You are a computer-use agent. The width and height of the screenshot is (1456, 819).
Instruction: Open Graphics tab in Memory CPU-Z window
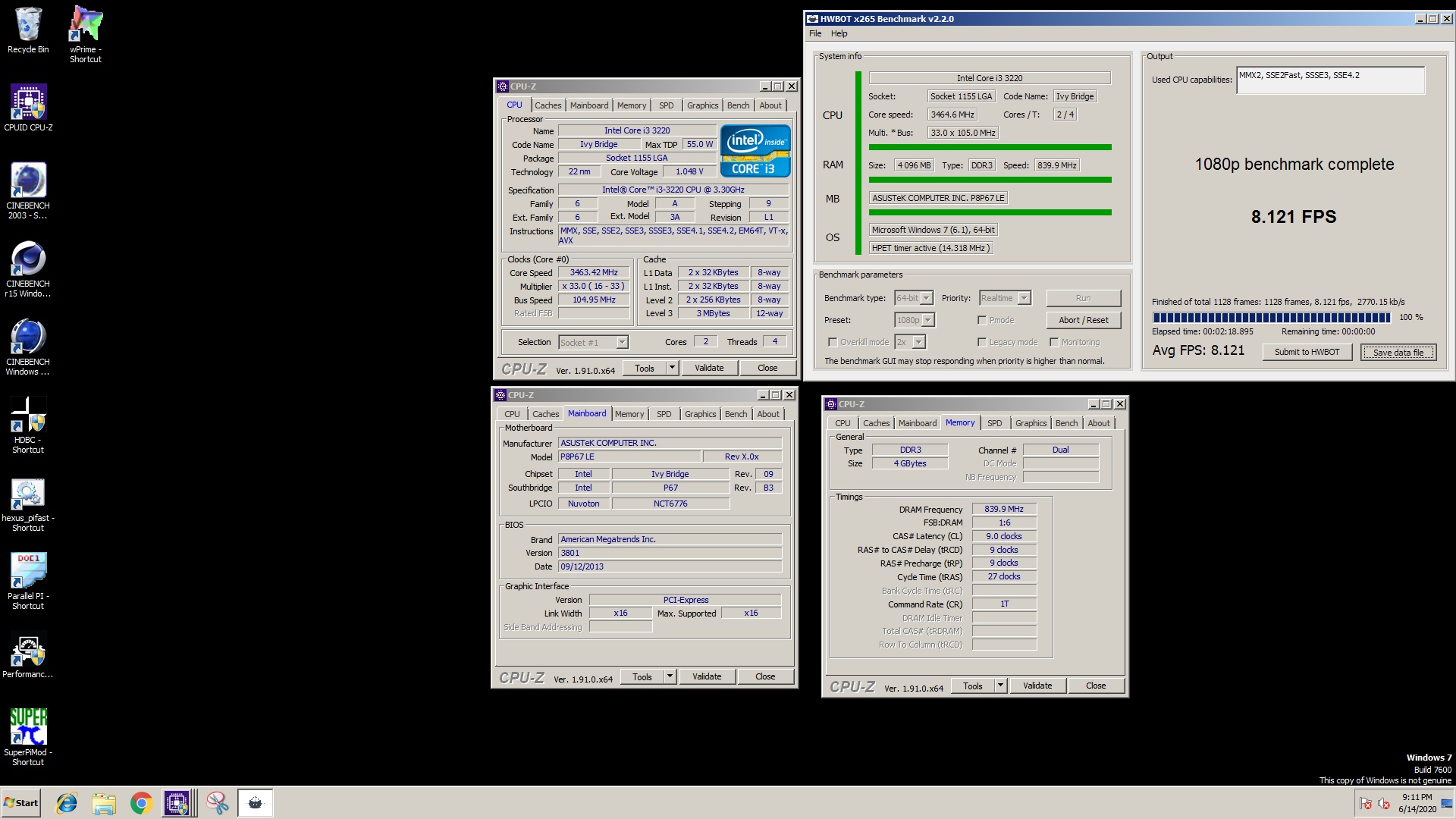(1031, 423)
